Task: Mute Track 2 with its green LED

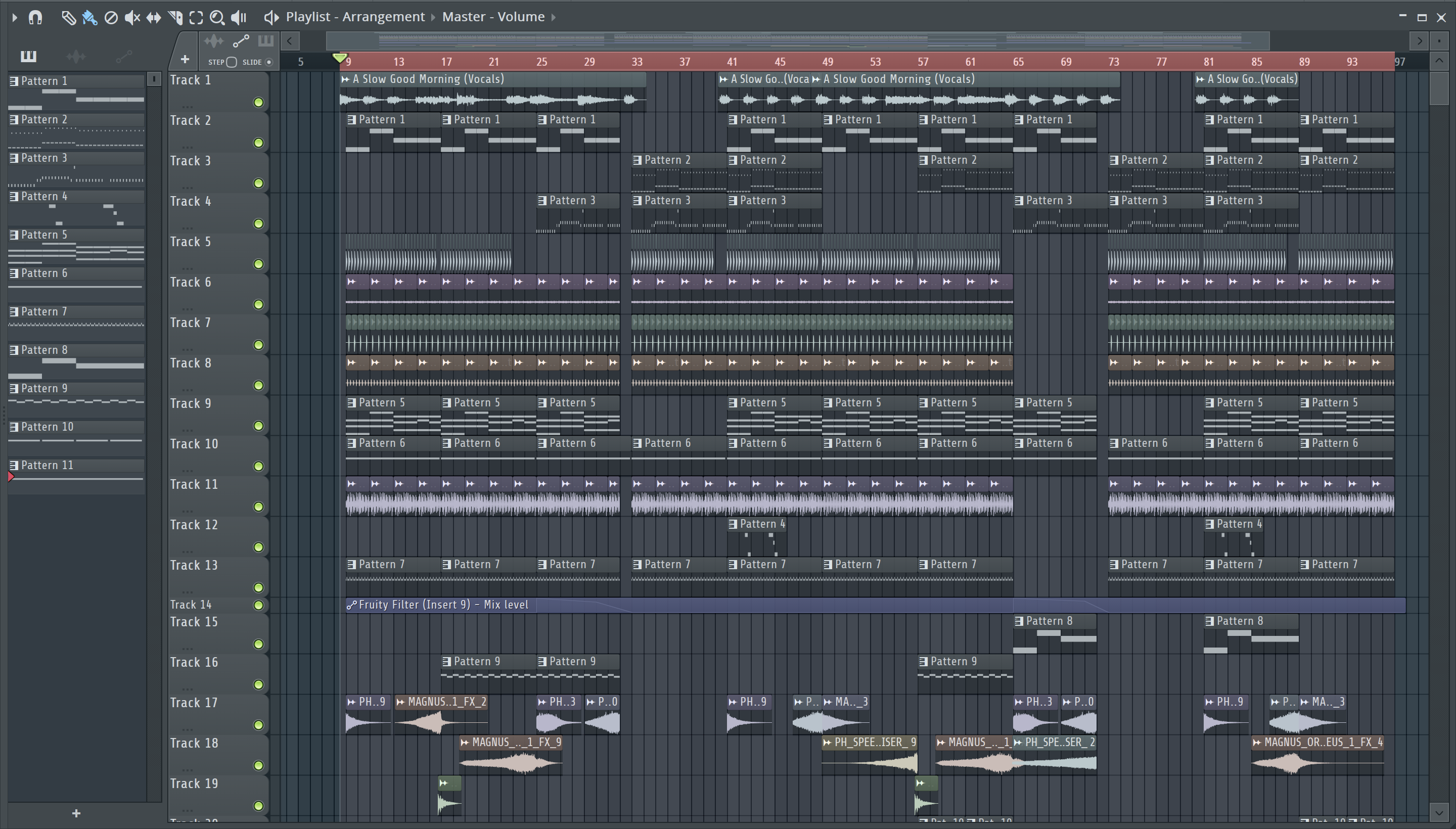Action: [x=258, y=143]
